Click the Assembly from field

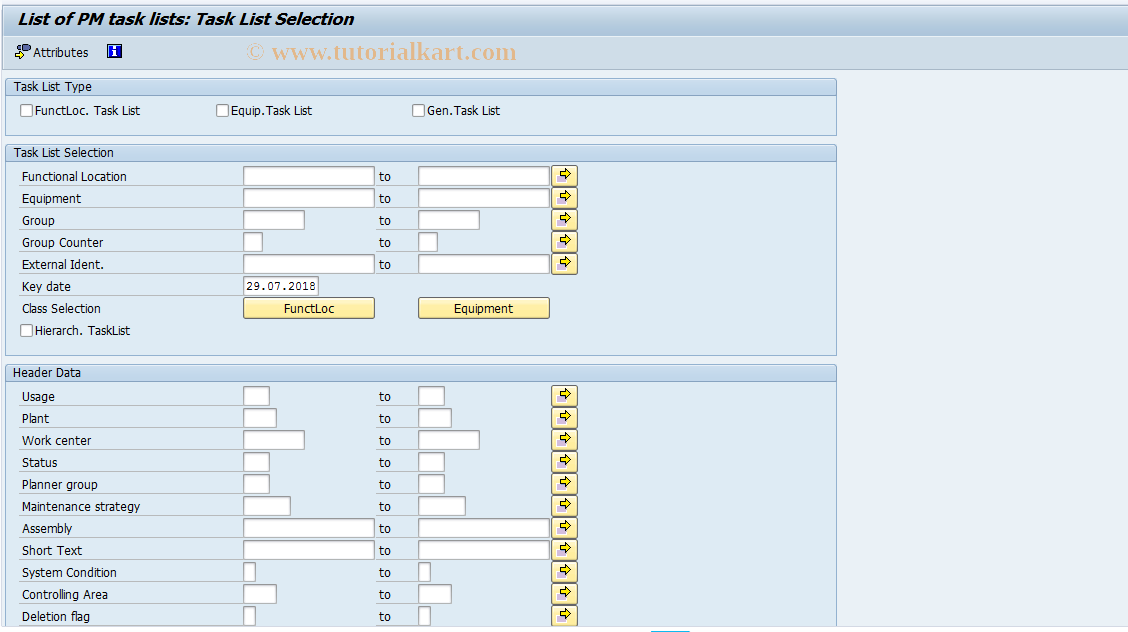309,528
